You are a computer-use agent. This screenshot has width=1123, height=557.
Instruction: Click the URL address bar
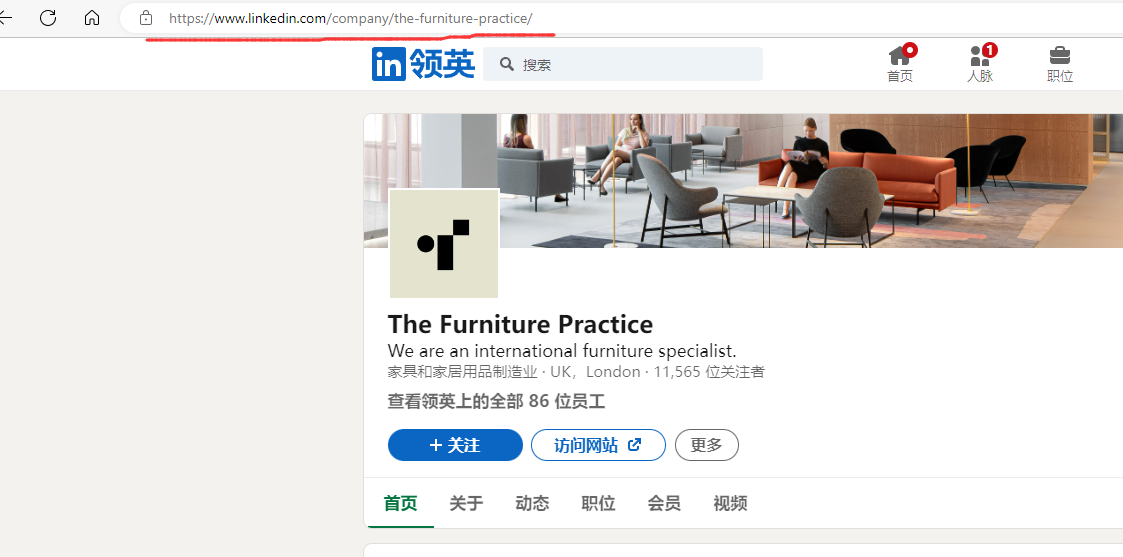coord(622,18)
